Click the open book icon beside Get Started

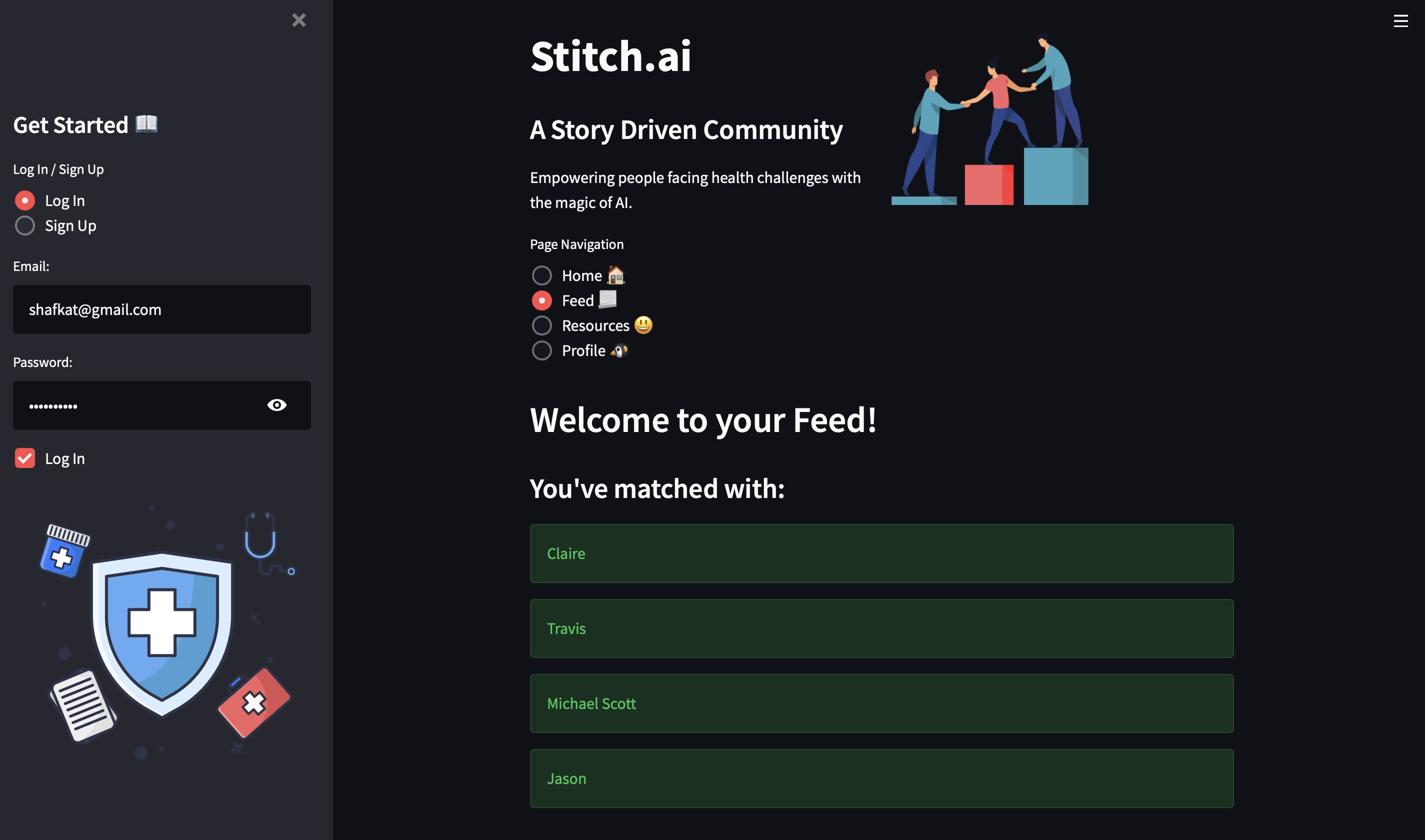[x=146, y=124]
